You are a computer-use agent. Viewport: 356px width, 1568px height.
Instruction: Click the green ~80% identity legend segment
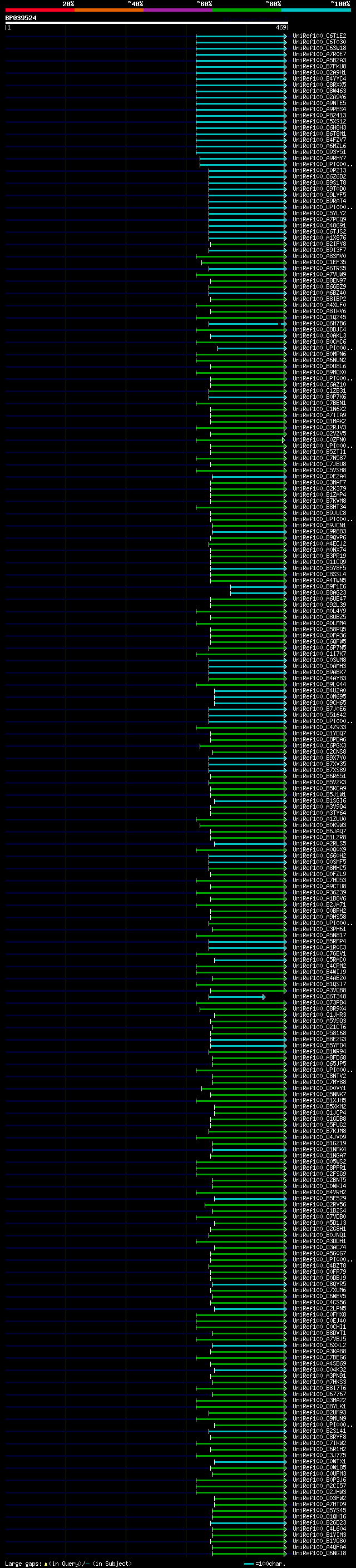tap(247, 10)
